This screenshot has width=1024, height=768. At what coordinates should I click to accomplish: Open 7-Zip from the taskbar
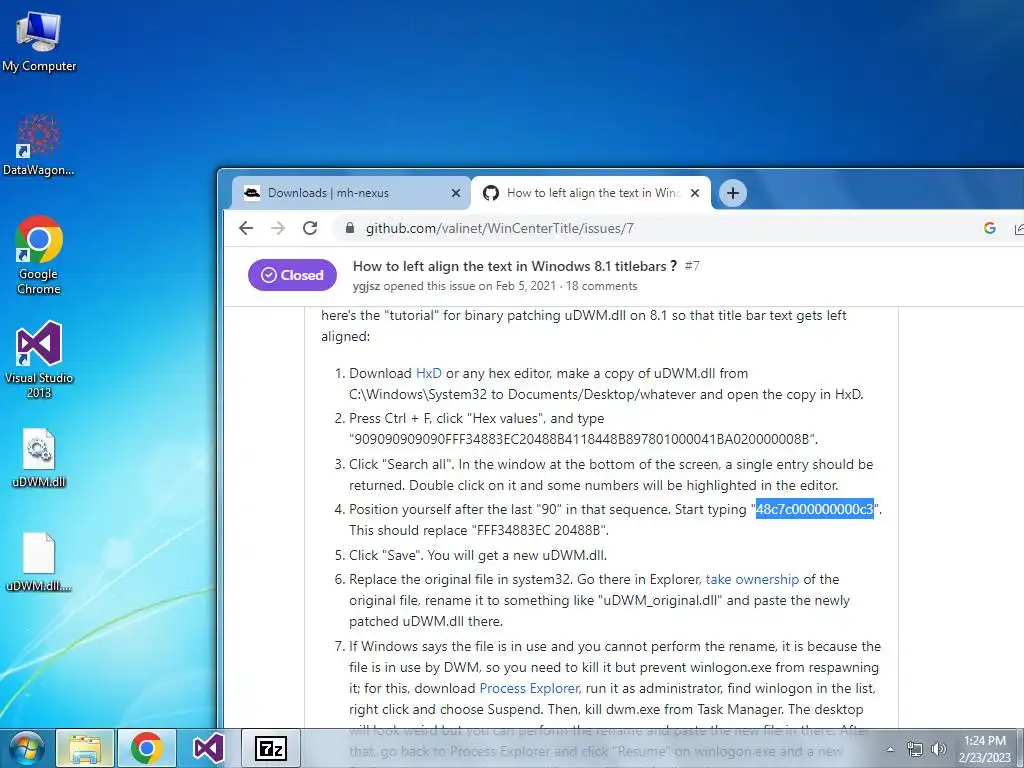coord(270,748)
